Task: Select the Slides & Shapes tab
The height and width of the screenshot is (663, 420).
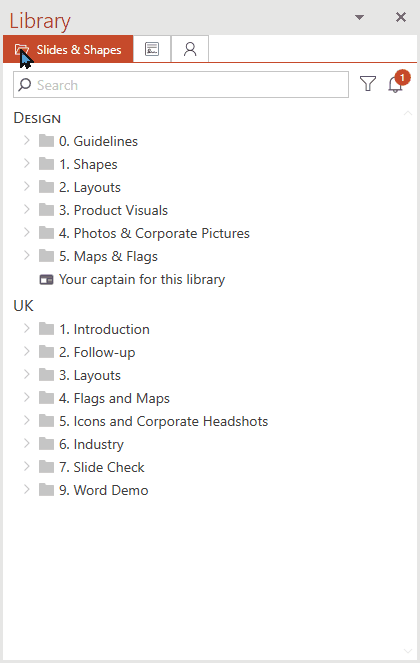Action: click(x=68, y=49)
